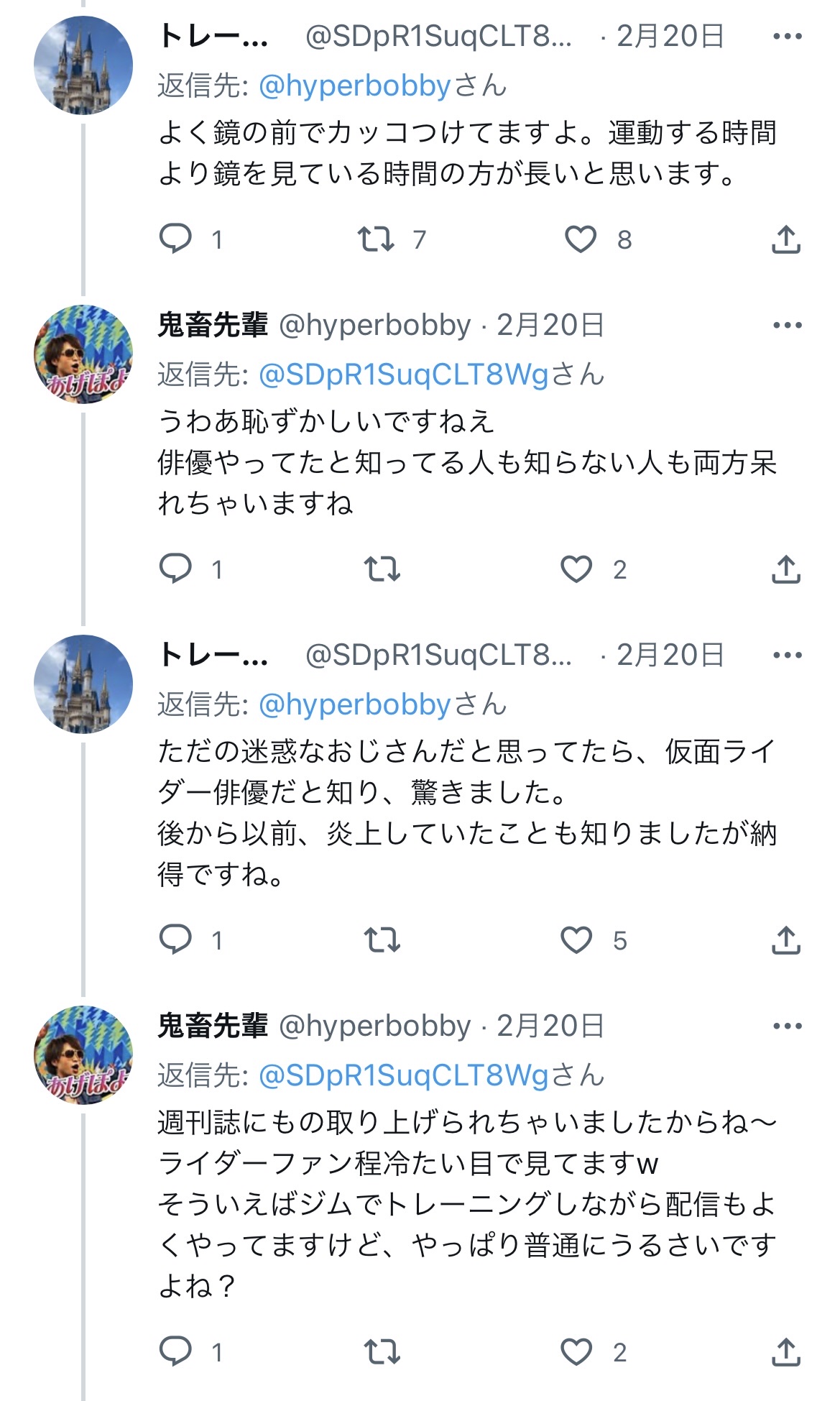Retweet the second tweet by 鬼畜先輩
840x1401 pixels.
[382, 569]
